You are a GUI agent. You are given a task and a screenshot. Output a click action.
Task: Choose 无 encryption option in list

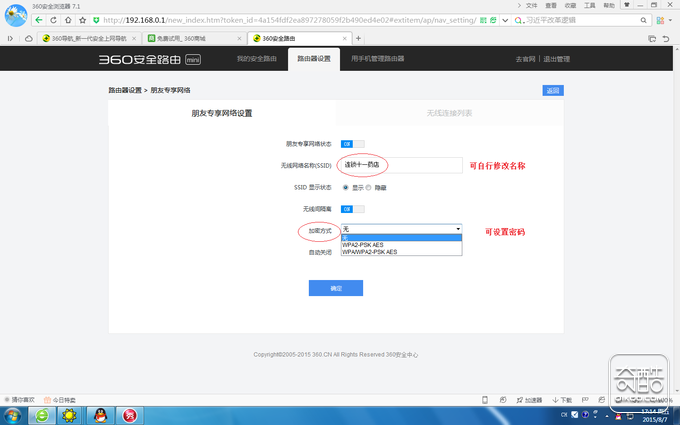click(402, 238)
